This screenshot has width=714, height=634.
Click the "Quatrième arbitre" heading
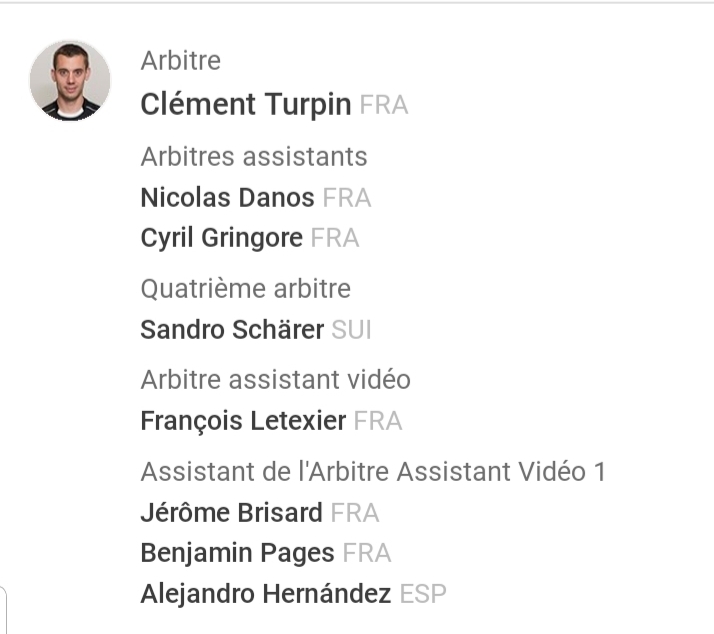(245, 289)
